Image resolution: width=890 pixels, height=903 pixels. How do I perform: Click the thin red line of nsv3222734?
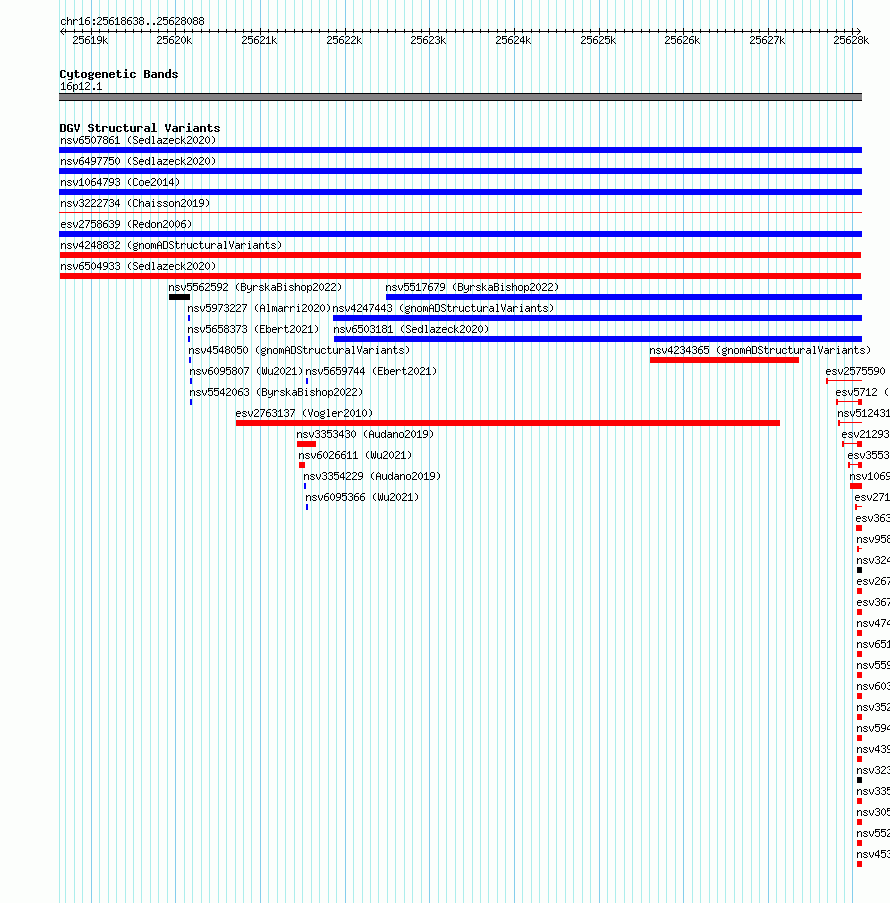tap(460, 213)
